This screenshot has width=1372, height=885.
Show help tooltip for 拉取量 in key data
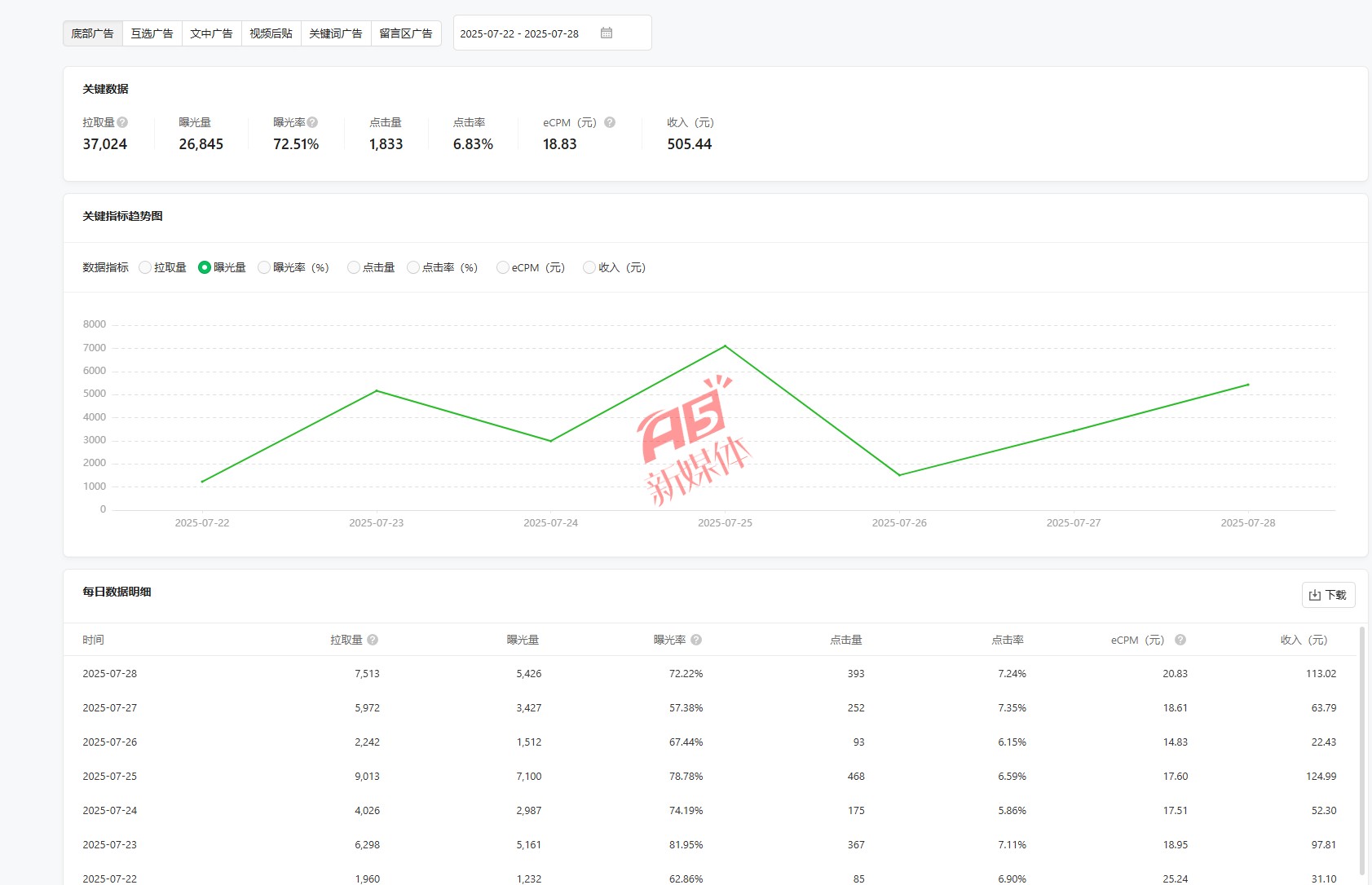(122, 122)
